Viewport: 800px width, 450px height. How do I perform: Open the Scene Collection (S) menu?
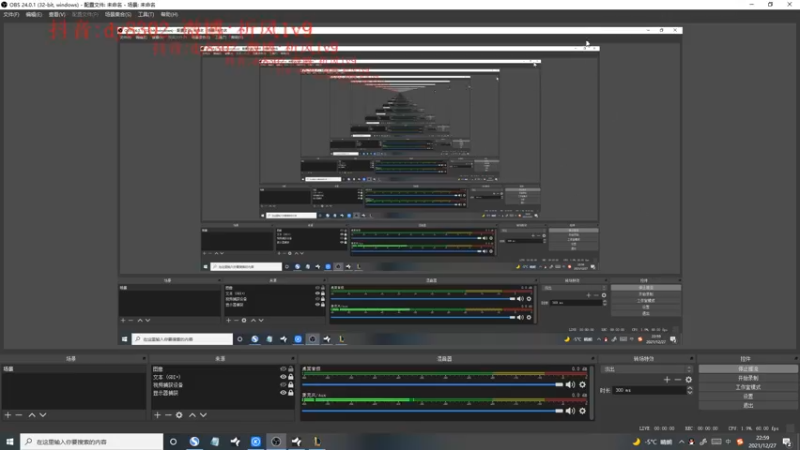point(118,15)
